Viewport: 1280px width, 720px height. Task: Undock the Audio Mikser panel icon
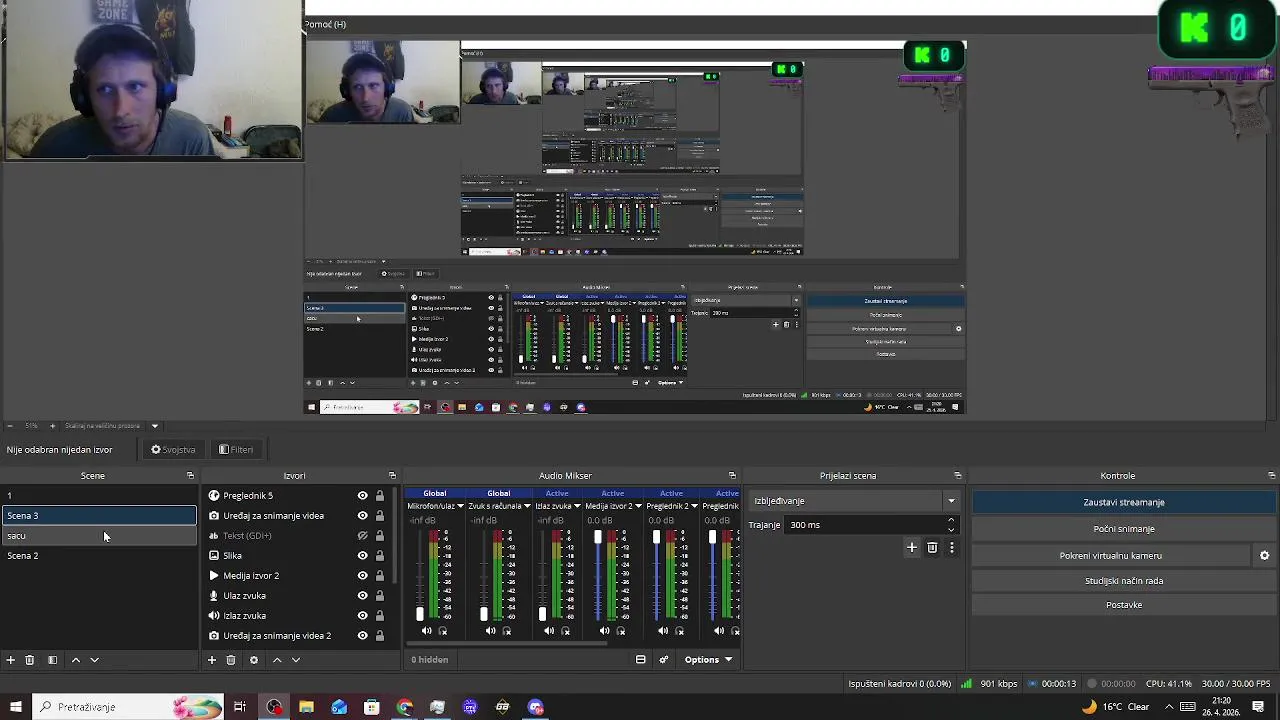732,476
